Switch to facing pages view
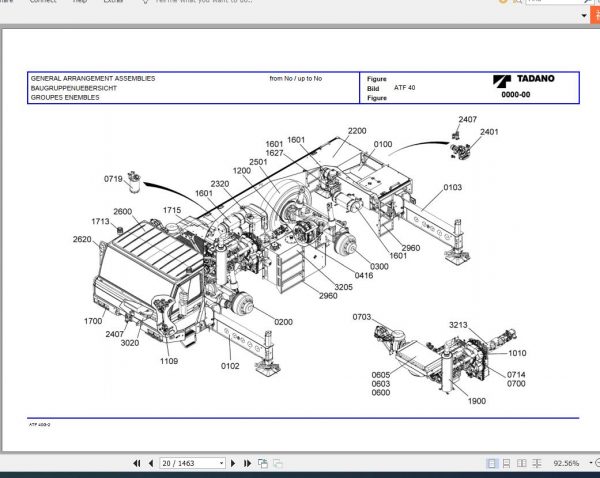The width and height of the screenshot is (600, 478). 522,463
